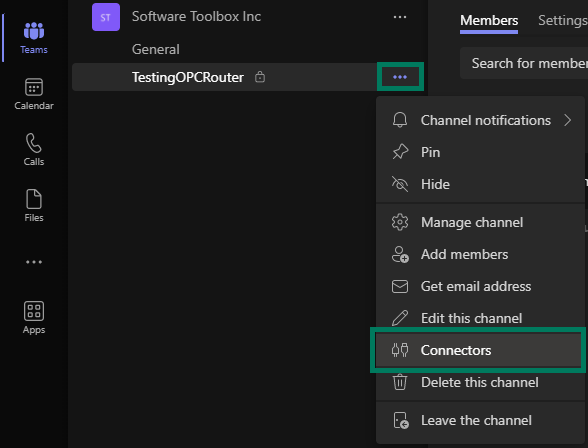The width and height of the screenshot is (588, 448).
Task: Select Edit this channel option
Action: tap(481, 318)
